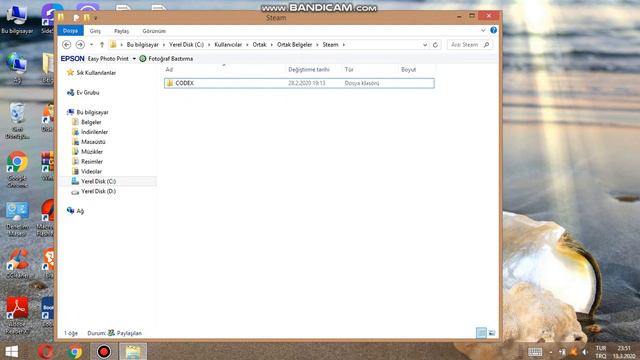Click the Properties quick access toolbar icon

tap(76, 18)
